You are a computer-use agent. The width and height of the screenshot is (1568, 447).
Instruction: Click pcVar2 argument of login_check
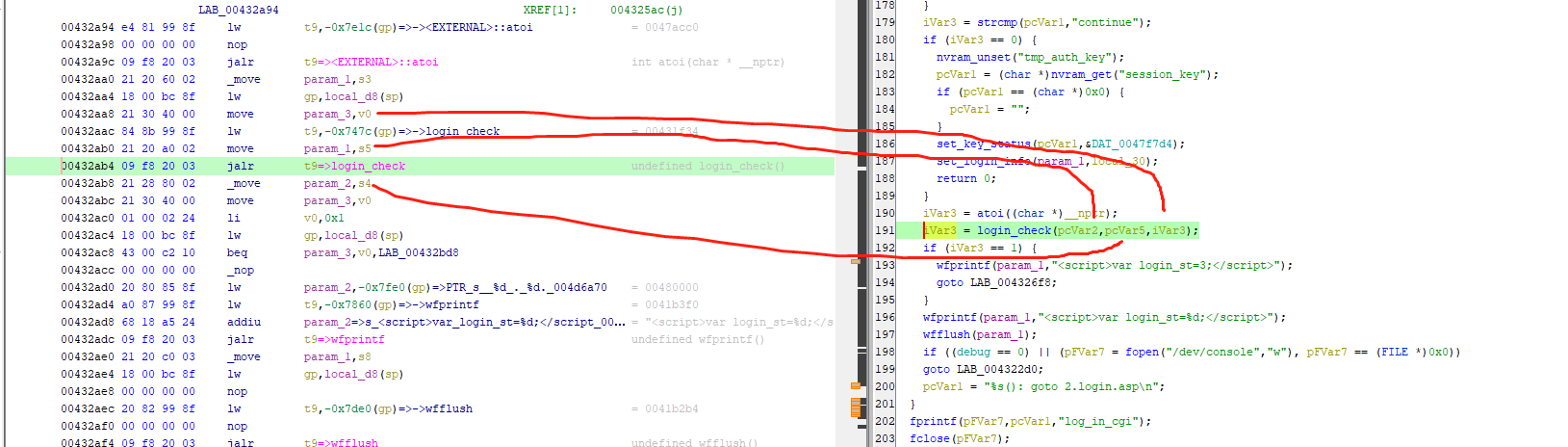tap(1077, 230)
